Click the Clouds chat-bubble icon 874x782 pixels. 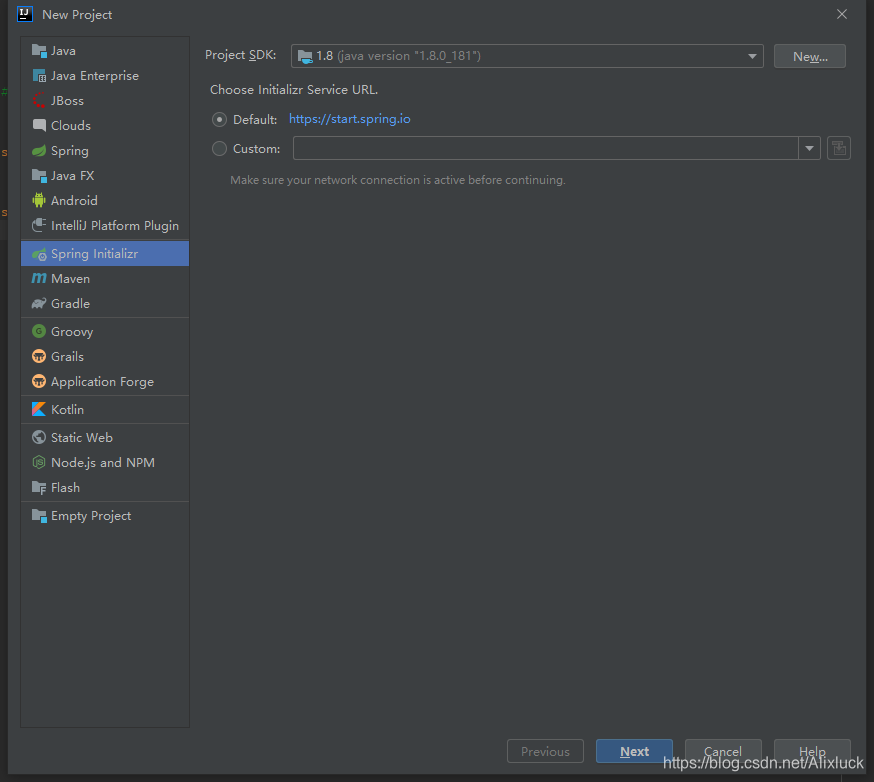coord(39,125)
